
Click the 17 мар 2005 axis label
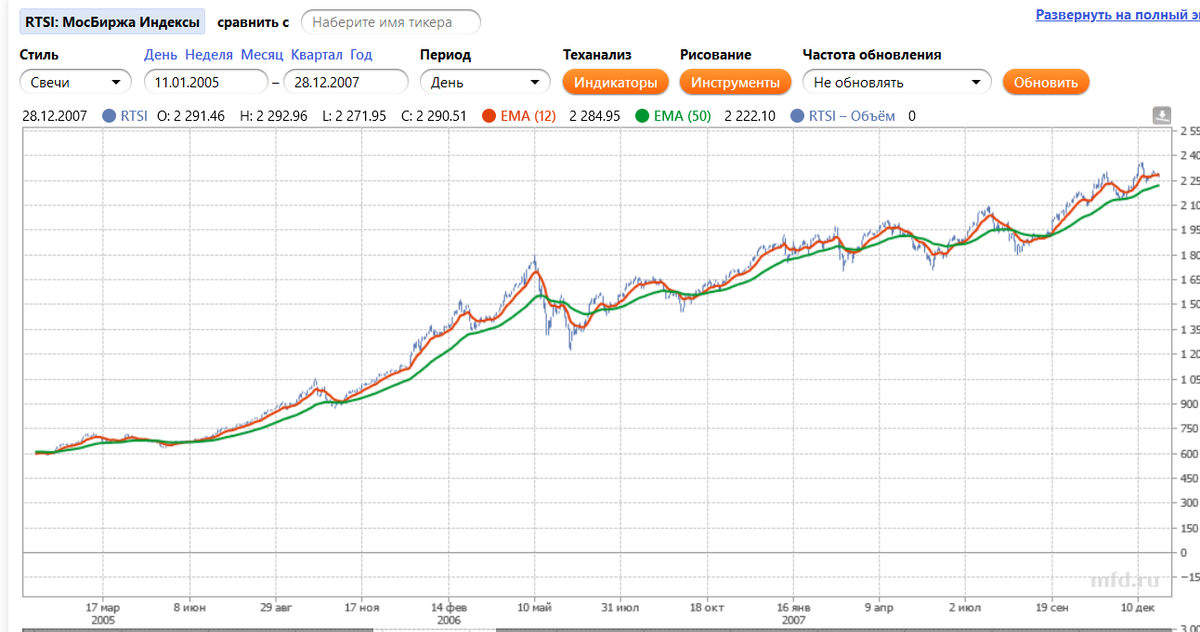pos(103,613)
